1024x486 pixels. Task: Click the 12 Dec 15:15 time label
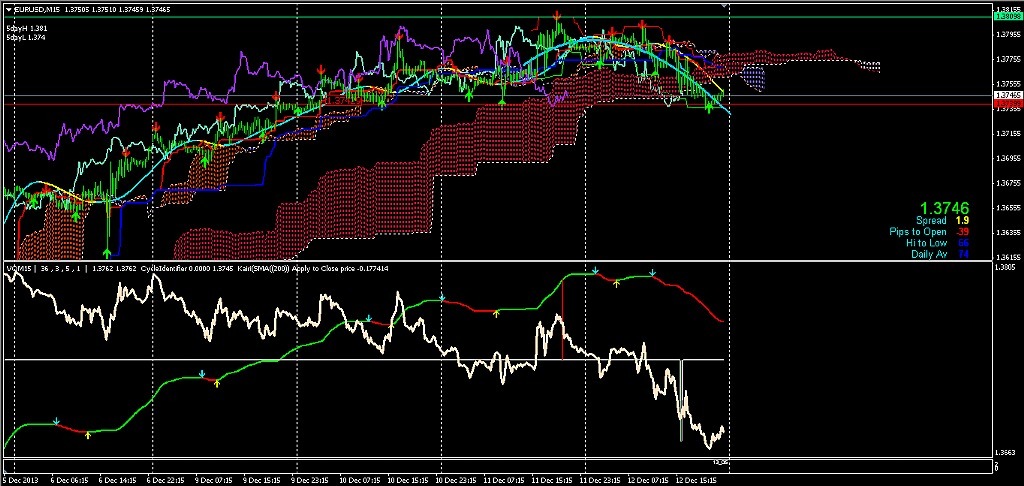697,480
